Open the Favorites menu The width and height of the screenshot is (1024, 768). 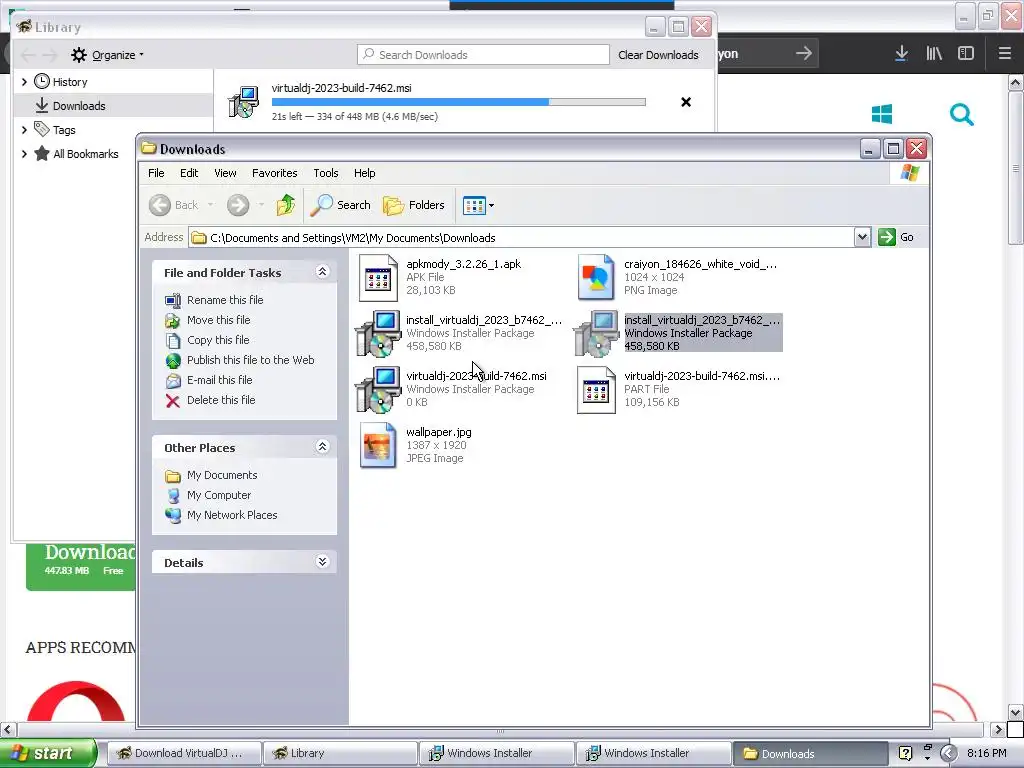[x=274, y=173]
